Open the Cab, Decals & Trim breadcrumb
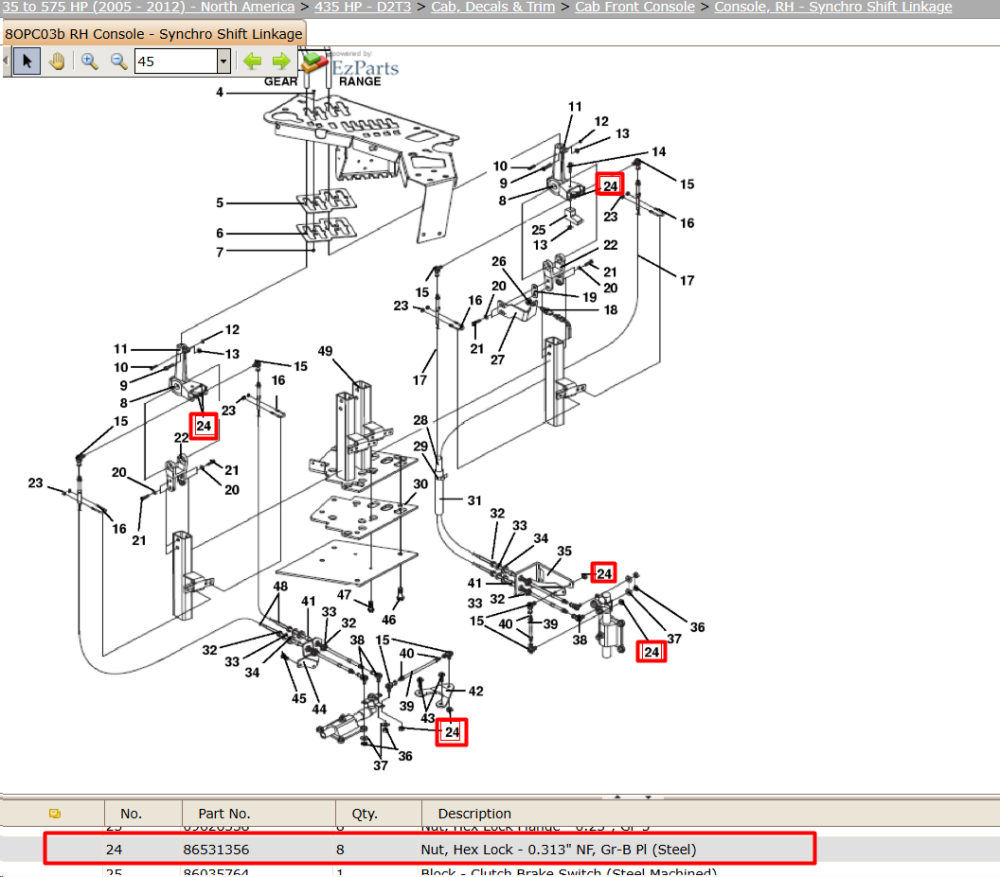This screenshot has width=1000, height=877. point(493,7)
